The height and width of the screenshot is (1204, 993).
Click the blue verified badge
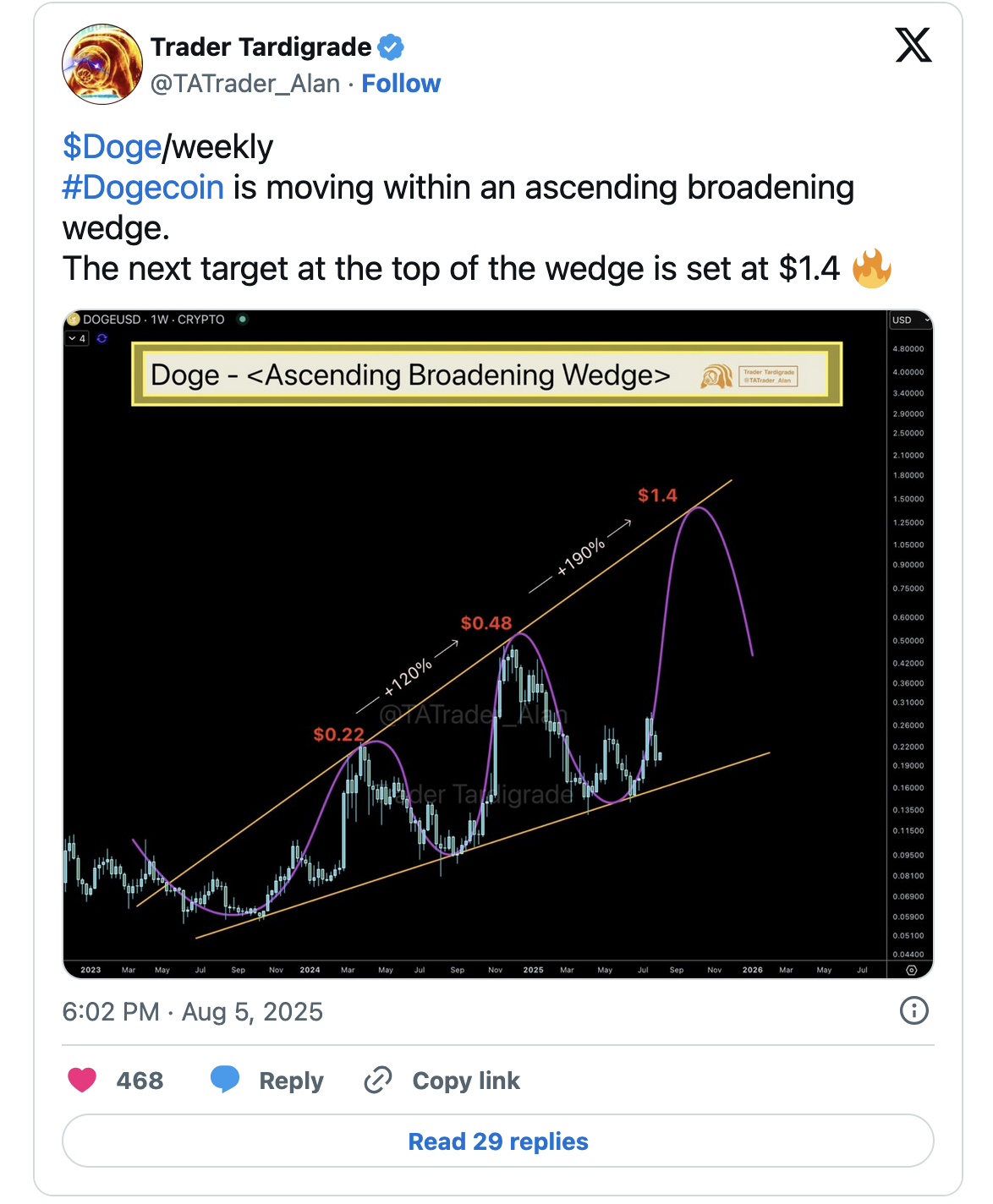point(390,47)
